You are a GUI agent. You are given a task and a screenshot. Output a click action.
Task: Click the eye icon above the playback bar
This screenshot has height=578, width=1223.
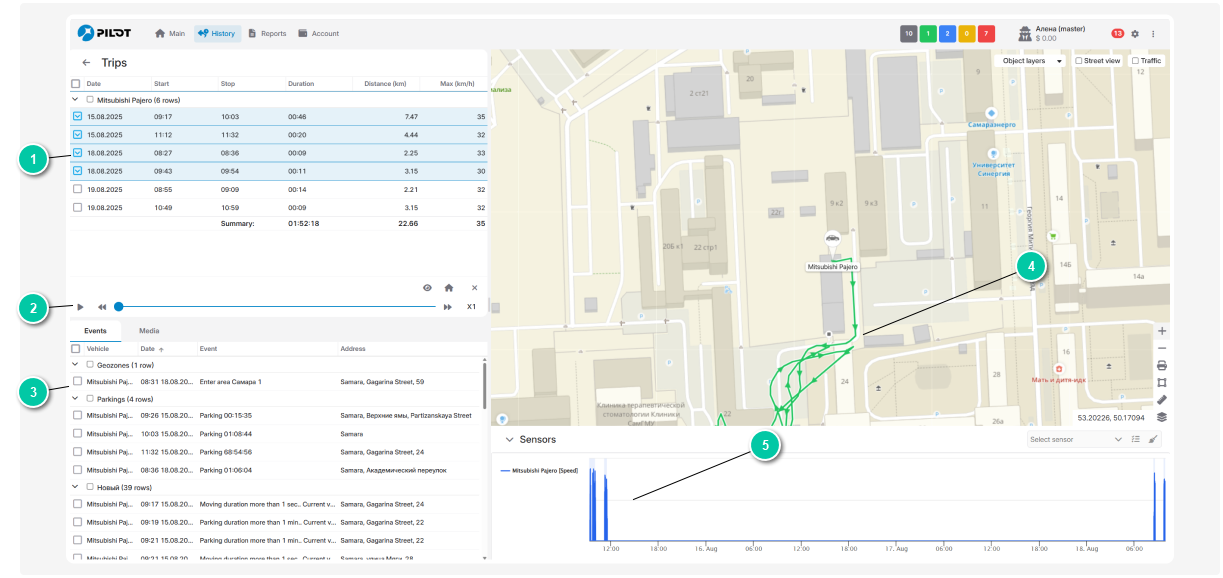(x=427, y=288)
